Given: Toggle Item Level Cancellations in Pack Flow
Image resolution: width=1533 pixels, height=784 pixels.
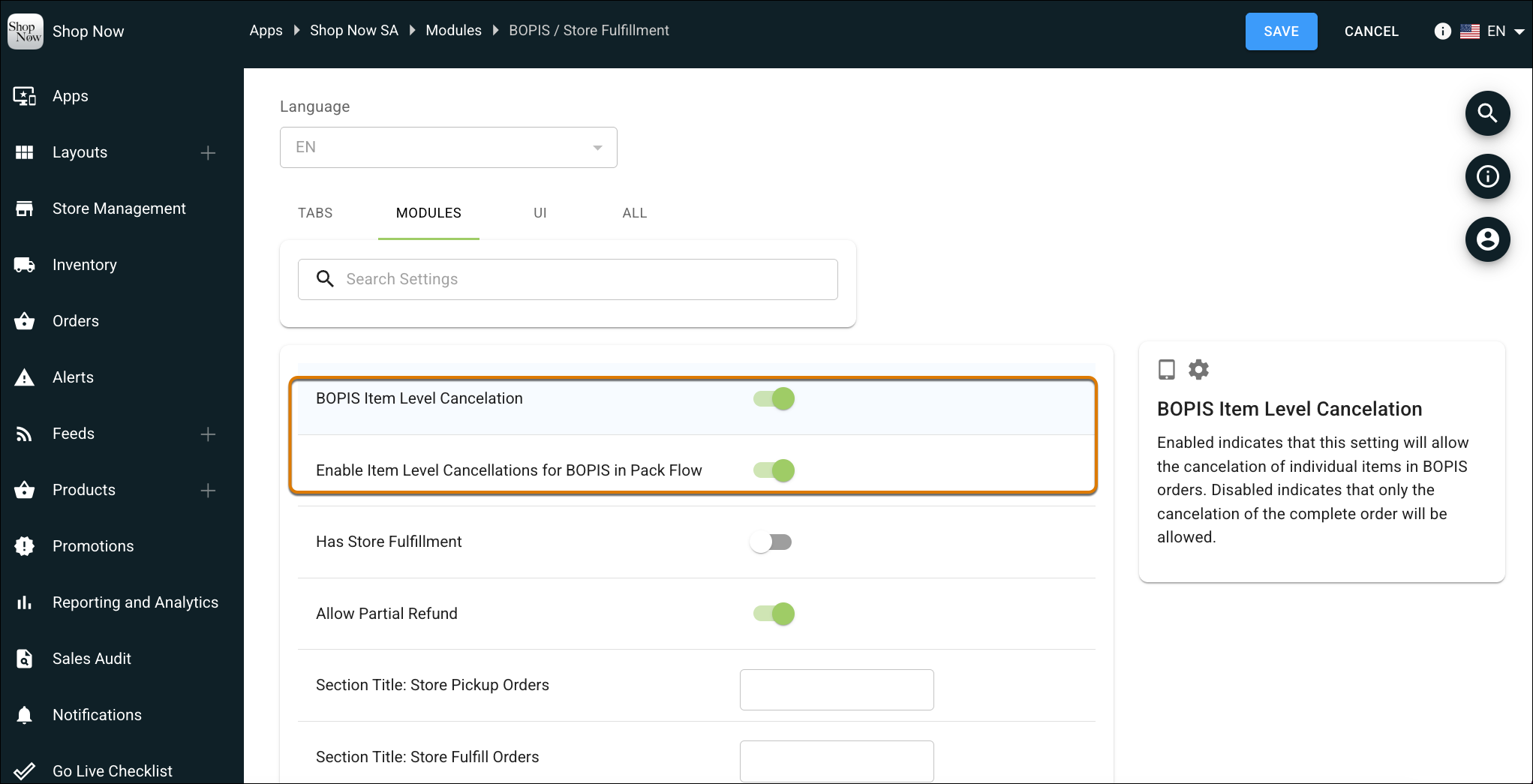Looking at the screenshot, I should pos(774,470).
